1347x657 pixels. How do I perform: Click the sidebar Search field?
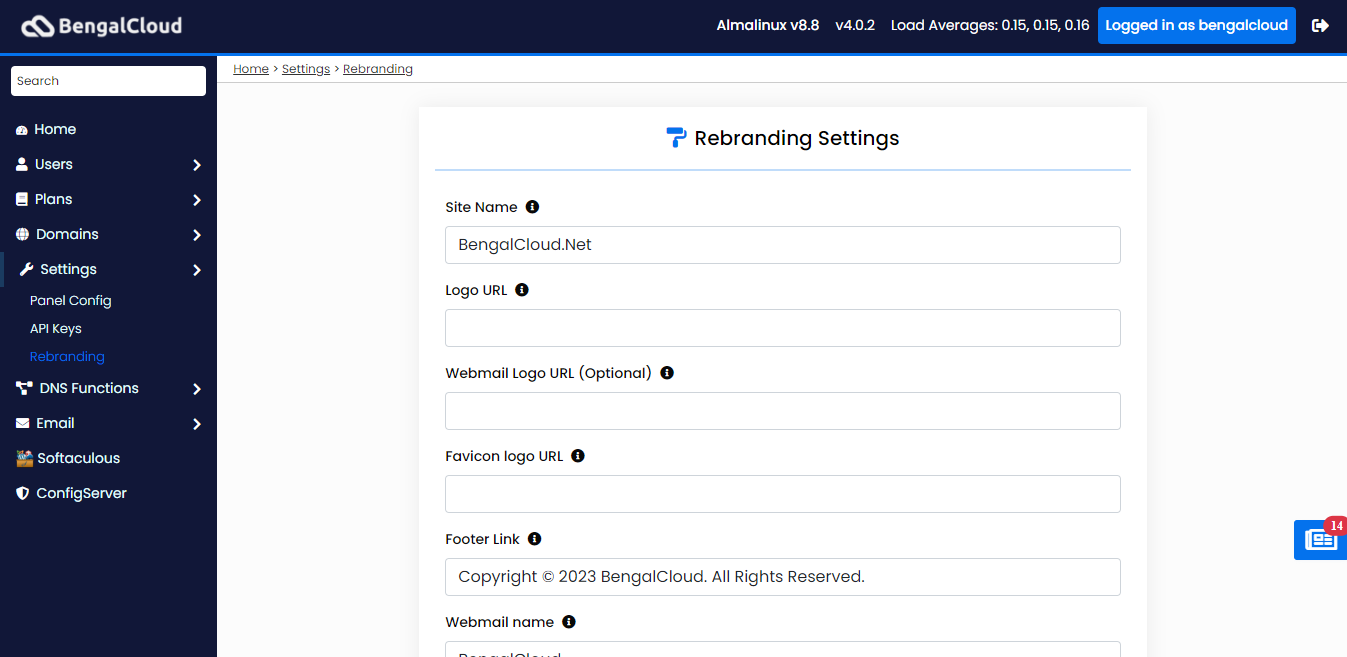108,81
